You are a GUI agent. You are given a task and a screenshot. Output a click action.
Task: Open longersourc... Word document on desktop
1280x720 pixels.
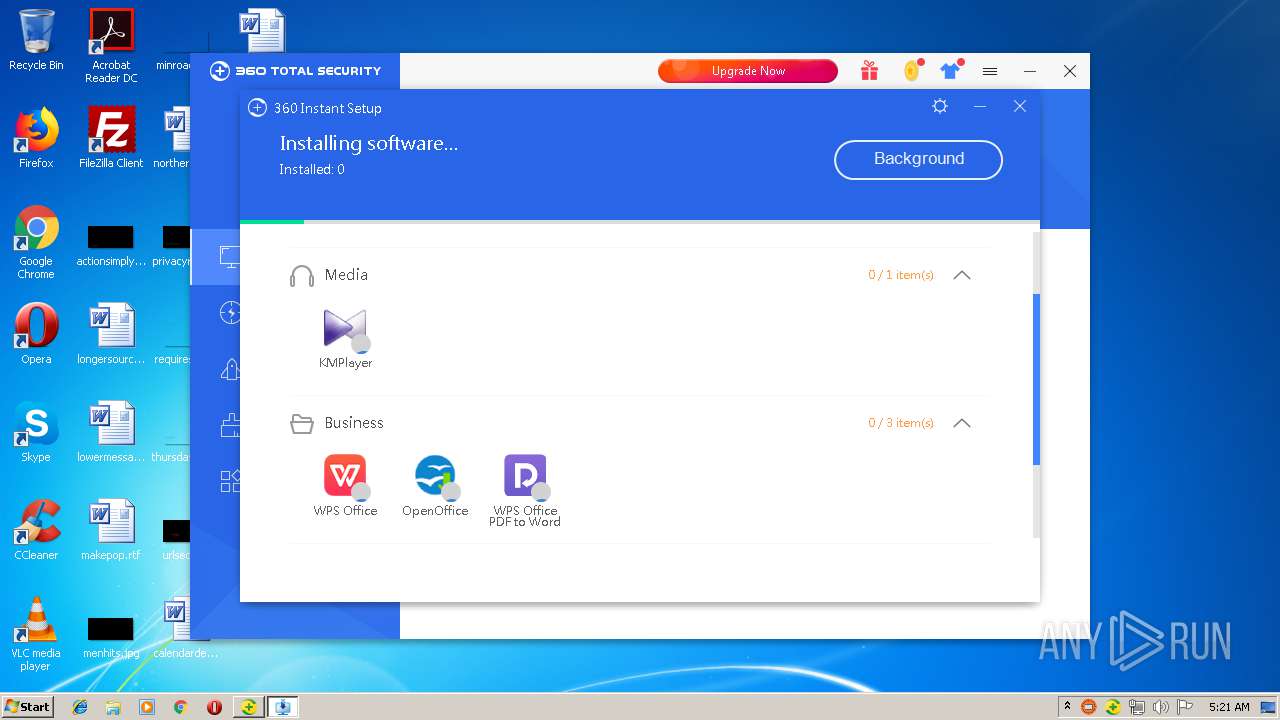coord(111,334)
